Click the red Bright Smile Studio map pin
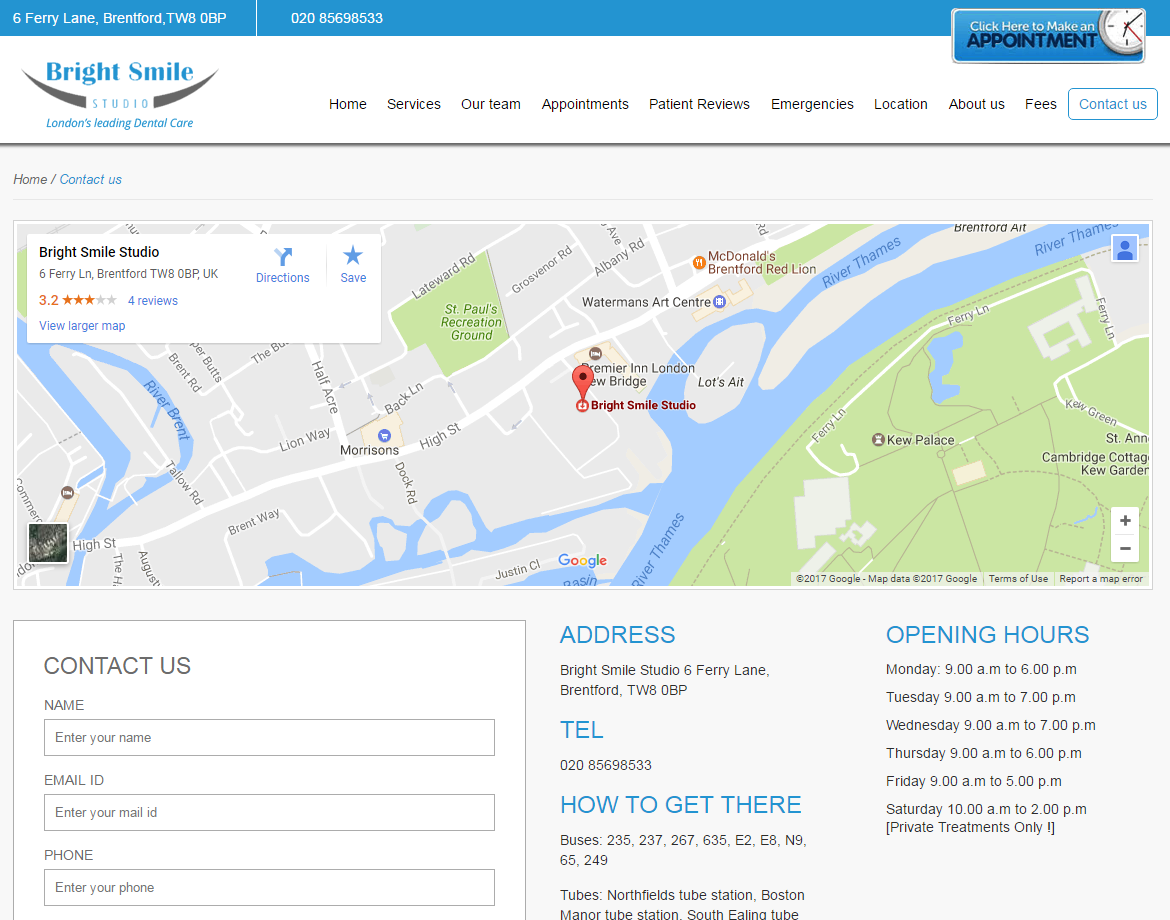 coord(583,383)
